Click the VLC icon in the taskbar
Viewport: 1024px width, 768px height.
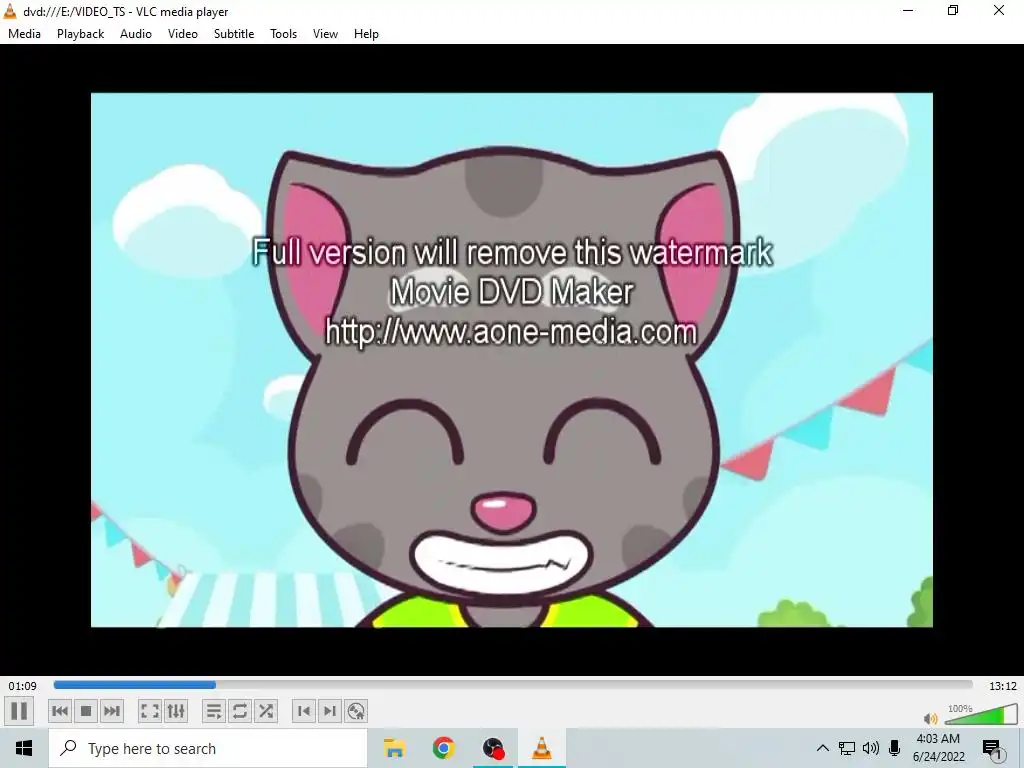[x=542, y=748]
